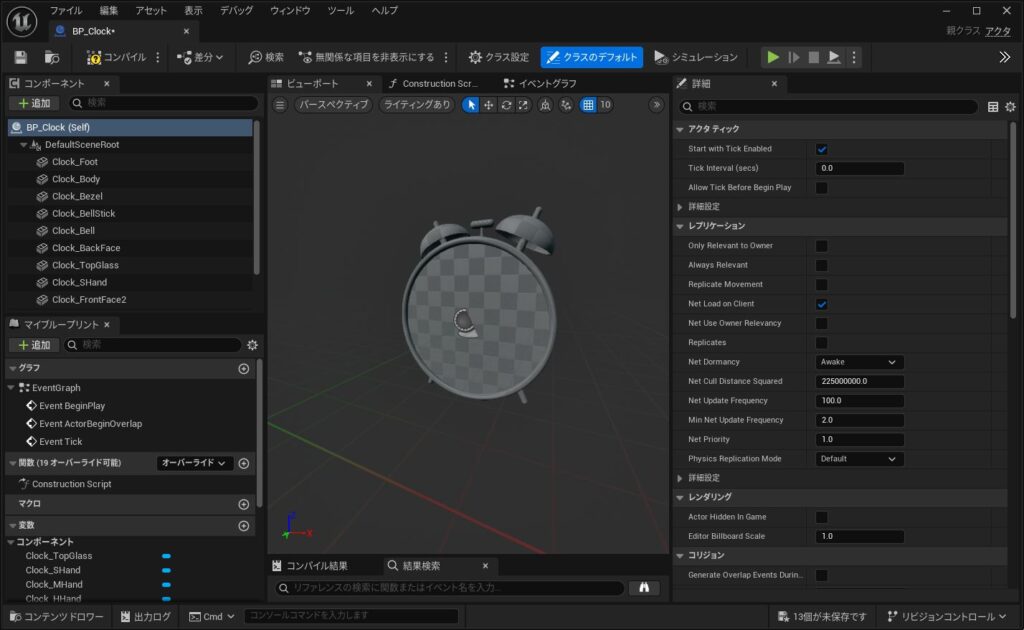Image resolution: width=1024 pixels, height=630 pixels.
Task: Click the Tick Interval input field
Action: pyautogui.click(x=859, y=168)
